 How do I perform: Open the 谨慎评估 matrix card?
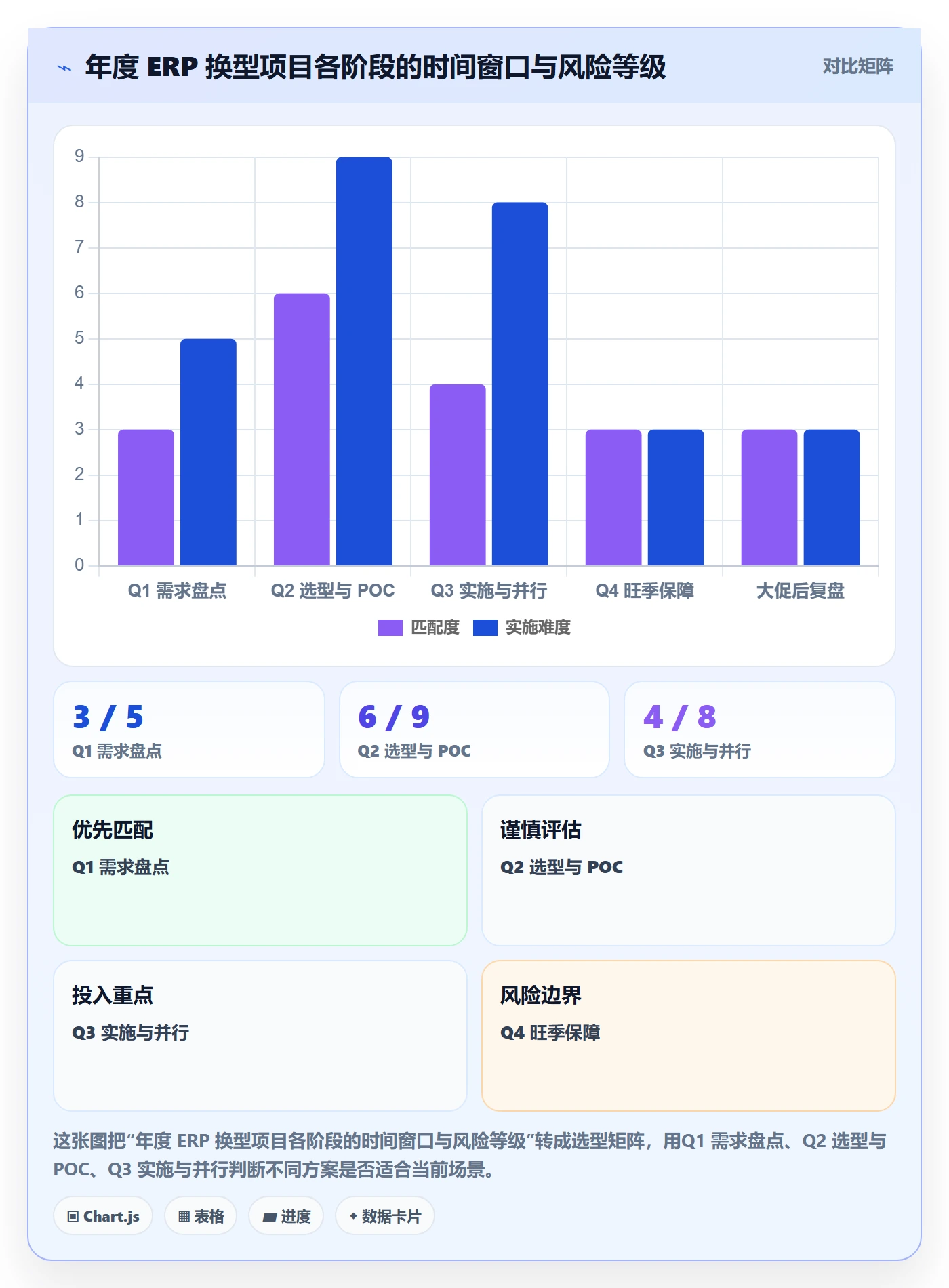coord(689,870)
